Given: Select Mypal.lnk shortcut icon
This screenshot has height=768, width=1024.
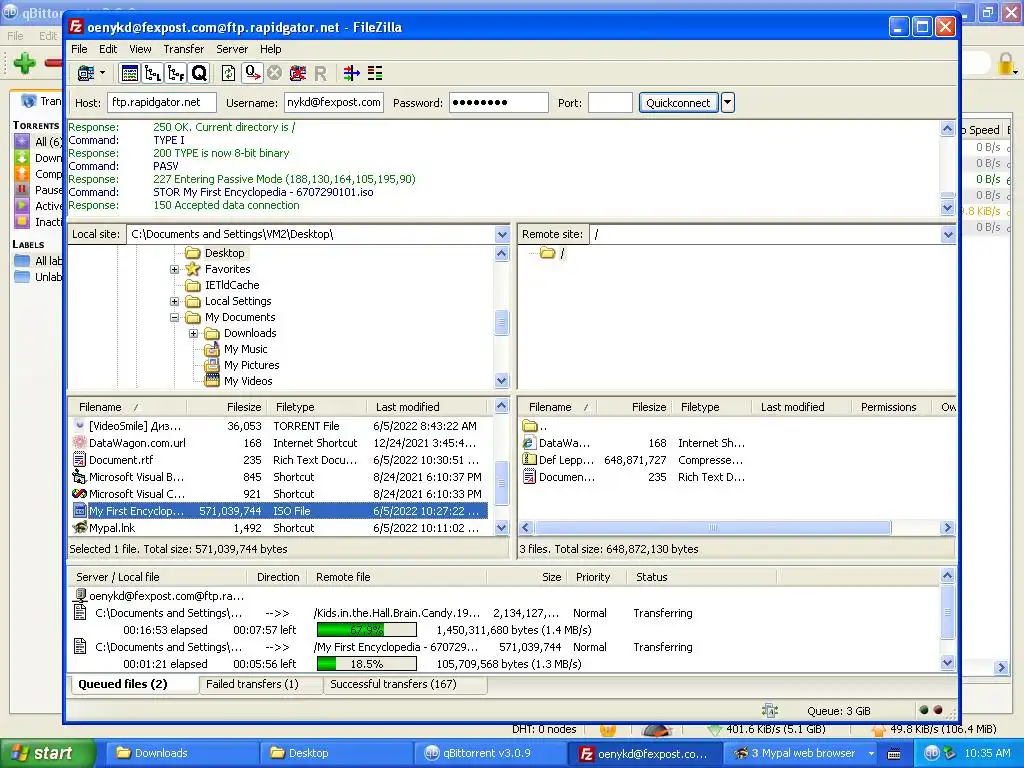Looking at the screenshot, I should pos(80,528).
